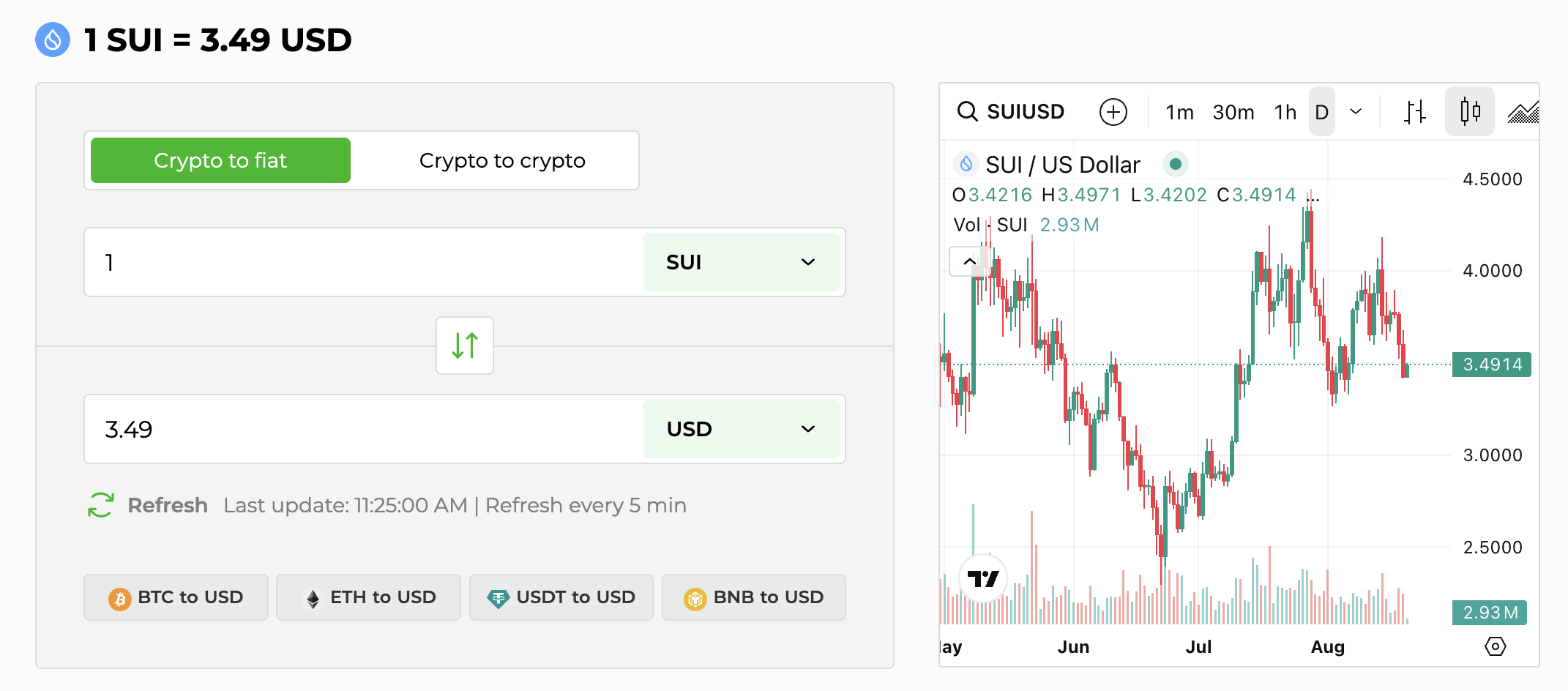Image resolution: width=1568 pixels, height=691 pixels.
Task: Click the swap currencies arrows icon
Action: tap(464, 345)
